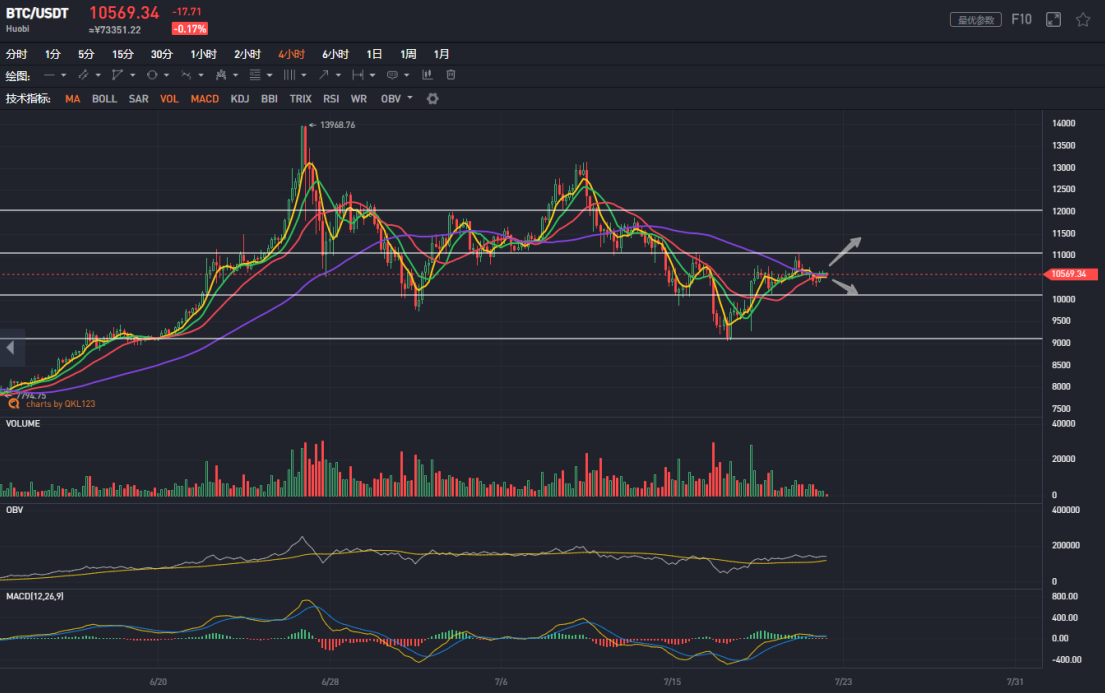Expand the measure tool dropdown arrow

click(373, 75)
